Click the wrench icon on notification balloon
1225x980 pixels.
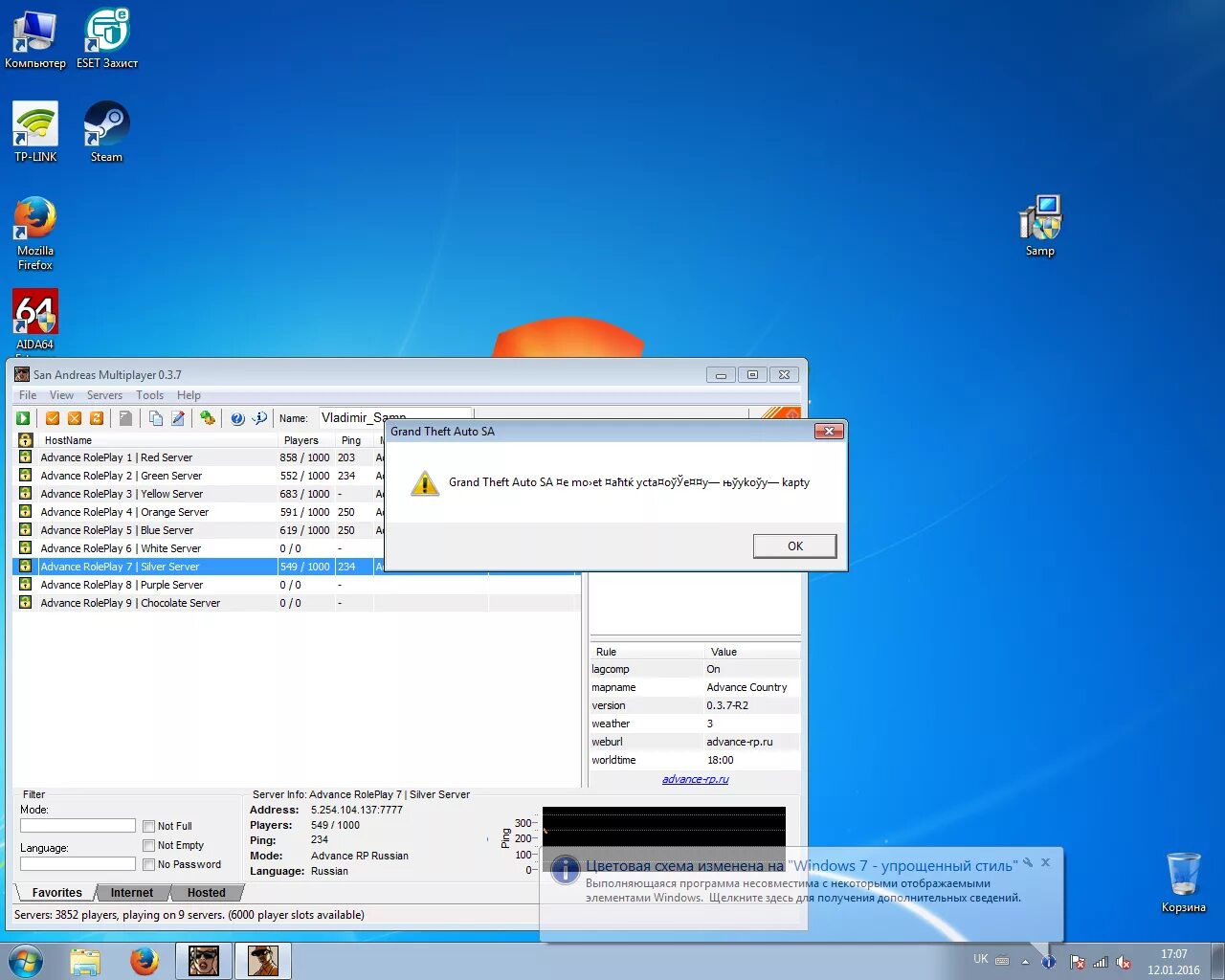[x=1028, y=862]
